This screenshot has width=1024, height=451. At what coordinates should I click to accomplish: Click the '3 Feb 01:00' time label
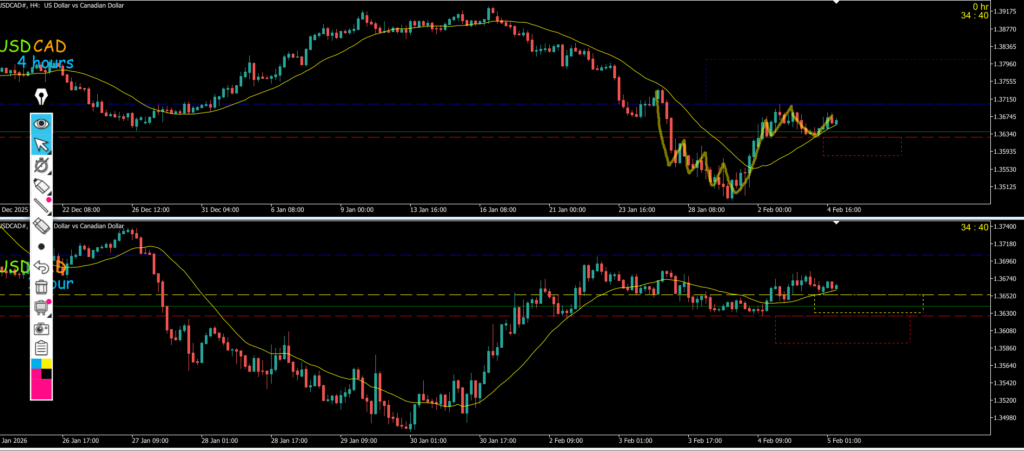(637, 440)
